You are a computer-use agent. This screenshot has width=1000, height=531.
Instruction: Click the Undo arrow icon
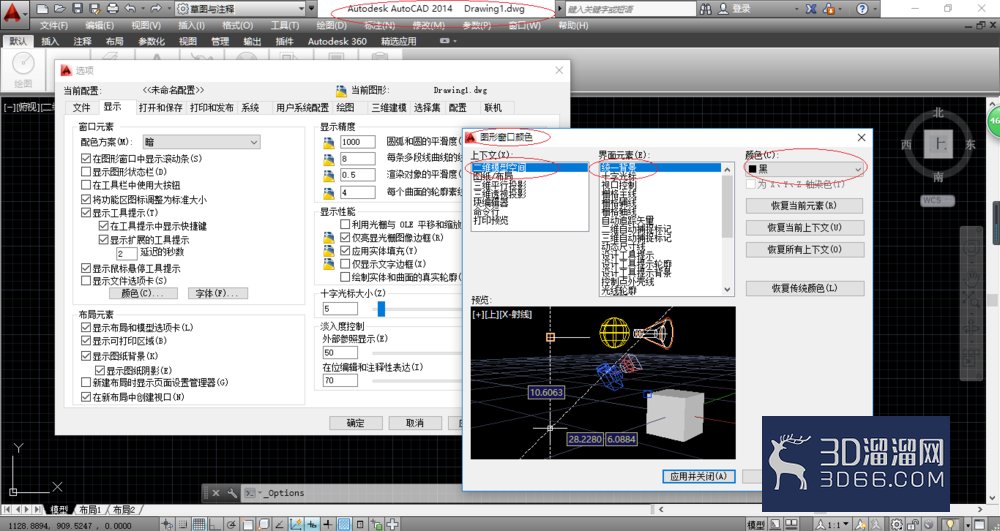(x=130, y=9)
